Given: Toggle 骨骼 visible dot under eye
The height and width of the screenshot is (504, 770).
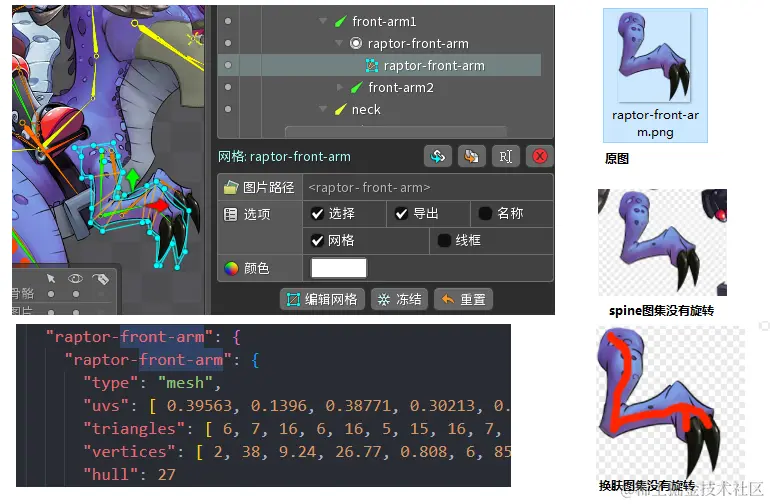Looking at the screenshot, I should coord(76,294).
